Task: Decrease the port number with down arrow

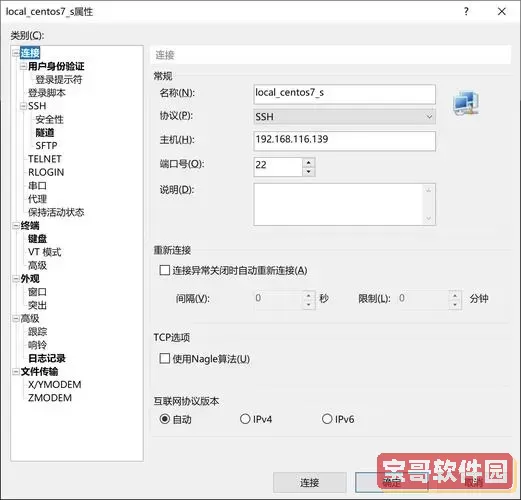Action: (309, 171)
